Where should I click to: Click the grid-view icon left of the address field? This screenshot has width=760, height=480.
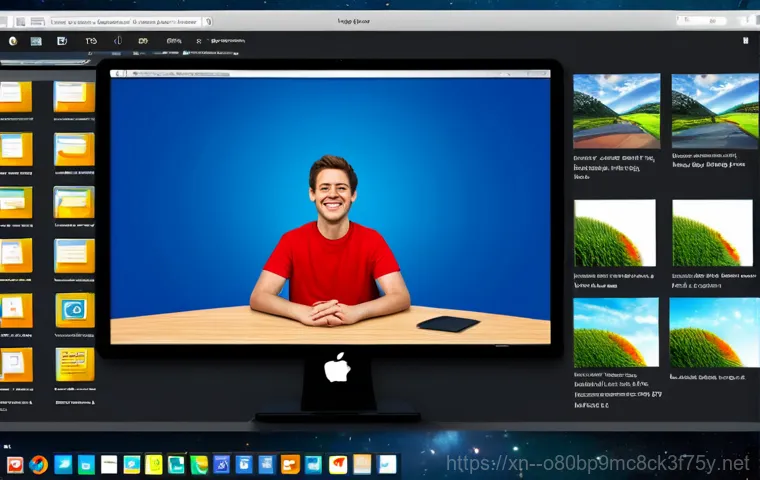coord(20,22)
